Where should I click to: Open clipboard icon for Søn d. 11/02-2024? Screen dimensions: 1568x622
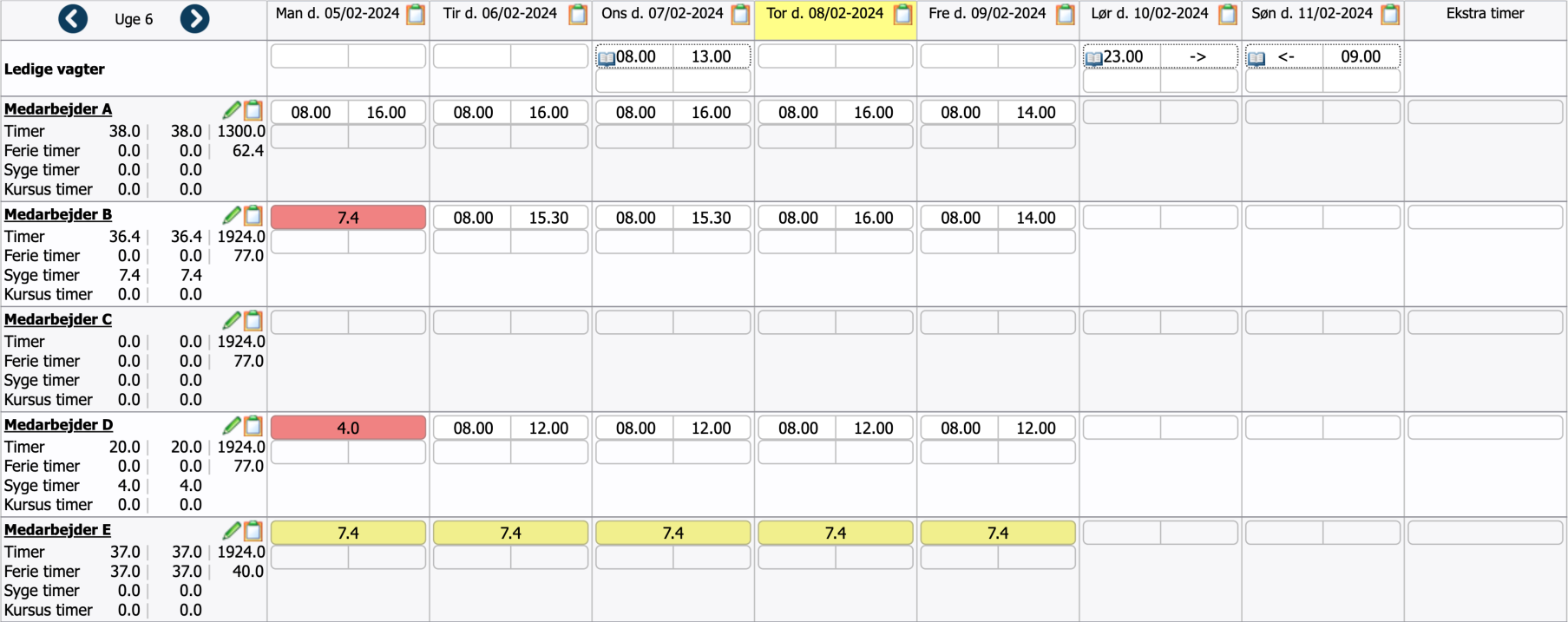(x=1390, y=14)
